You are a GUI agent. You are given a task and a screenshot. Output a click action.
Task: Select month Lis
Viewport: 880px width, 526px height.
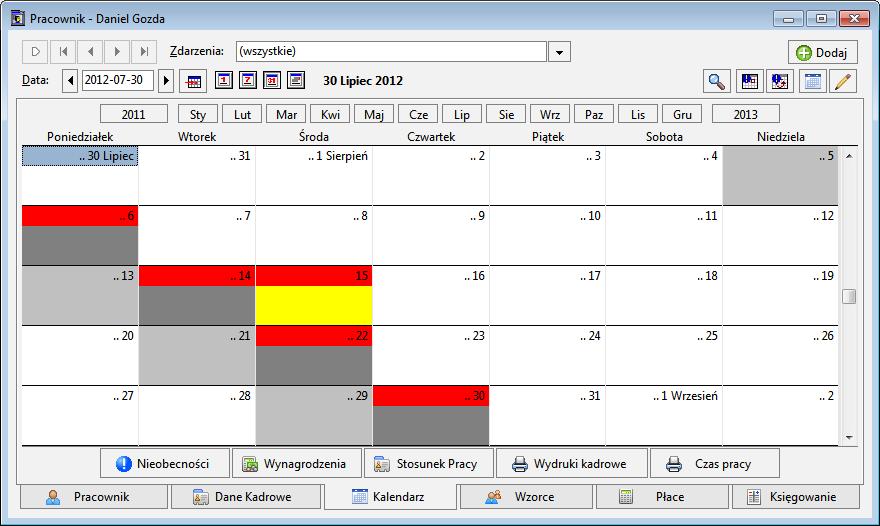tap(638, 114)
